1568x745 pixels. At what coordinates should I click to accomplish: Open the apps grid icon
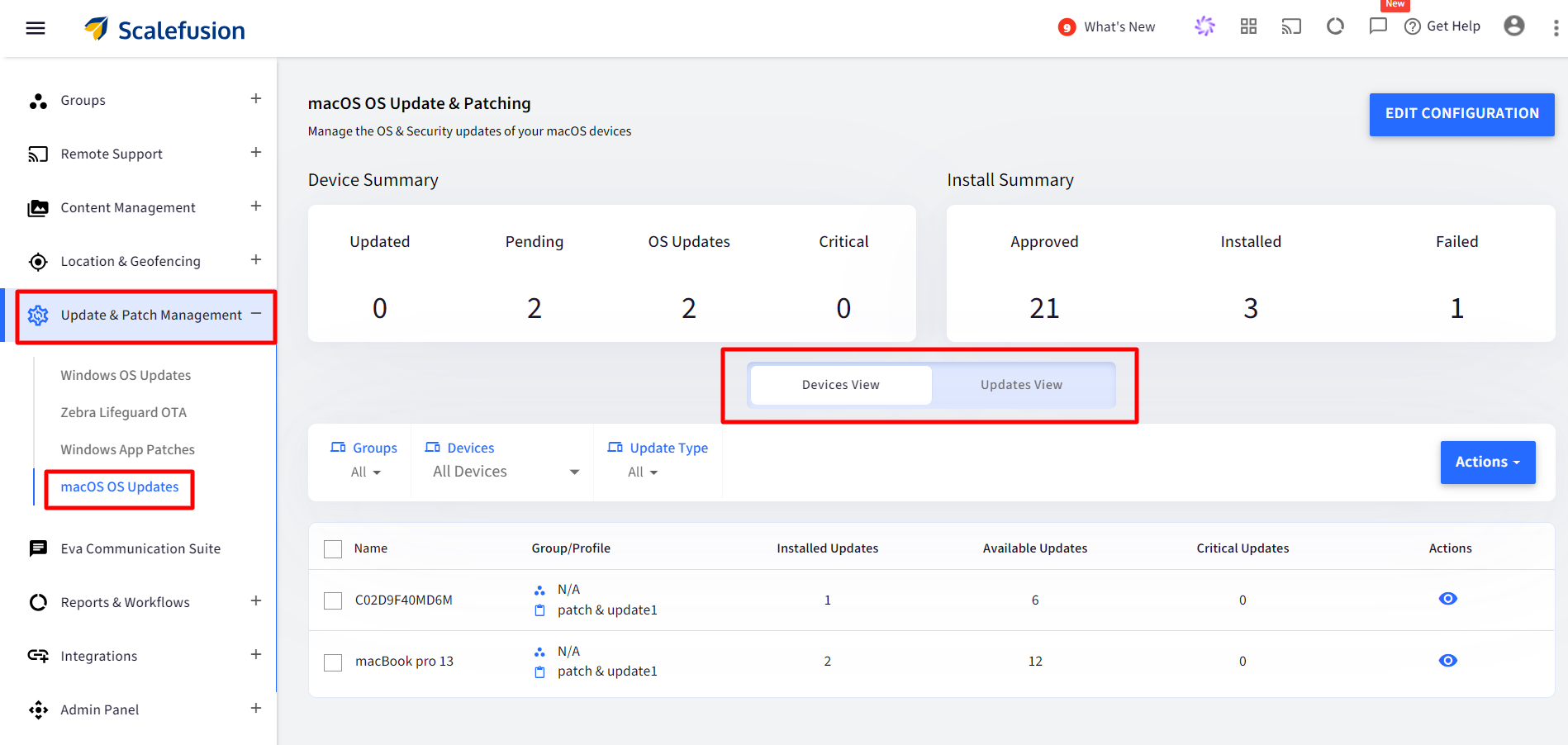(x=1248, y=26)
